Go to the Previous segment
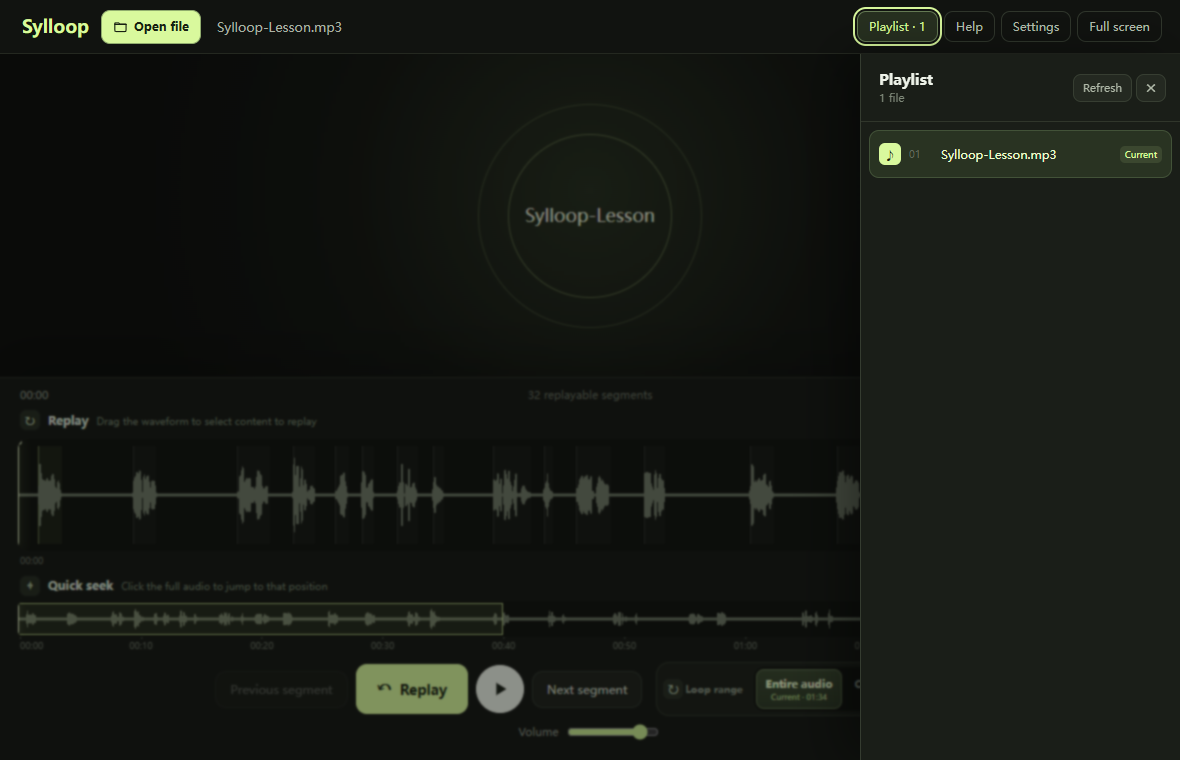 (x=281, y=689)
